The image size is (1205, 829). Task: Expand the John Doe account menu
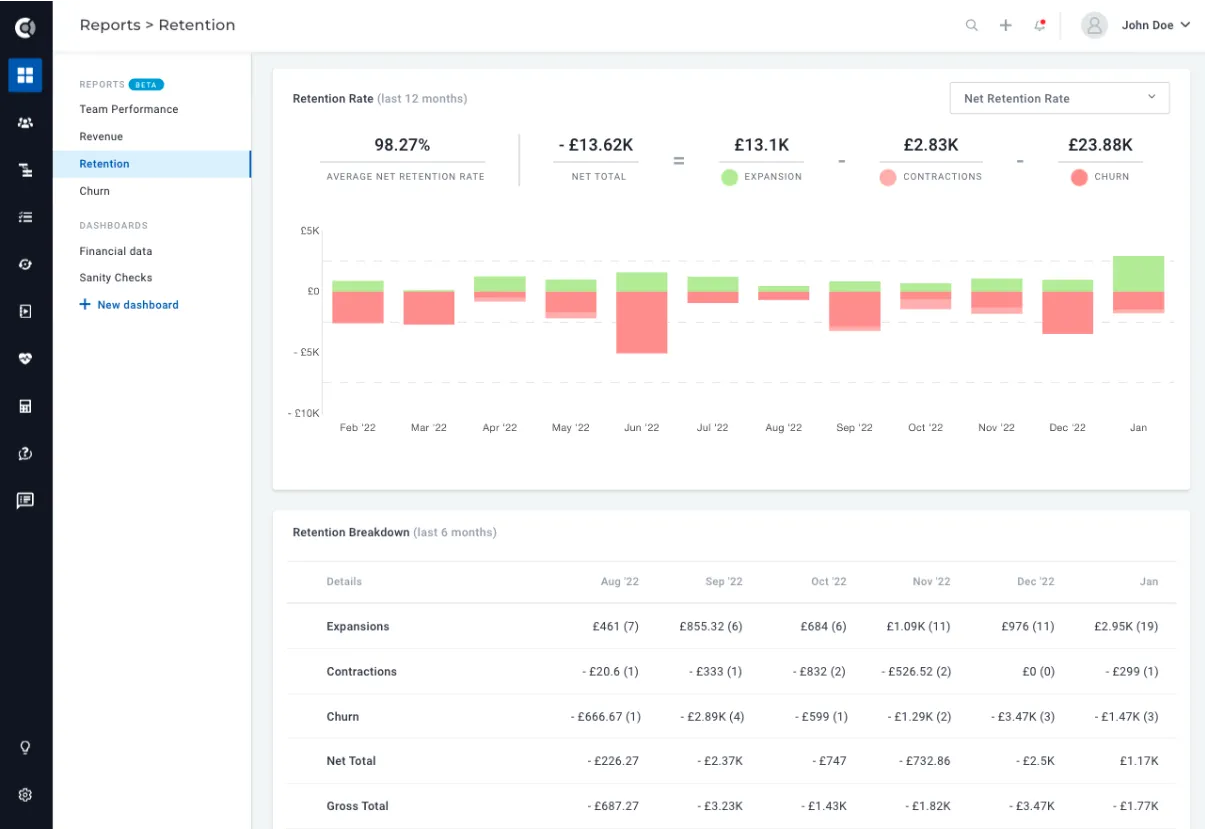tap(1156, 25)
